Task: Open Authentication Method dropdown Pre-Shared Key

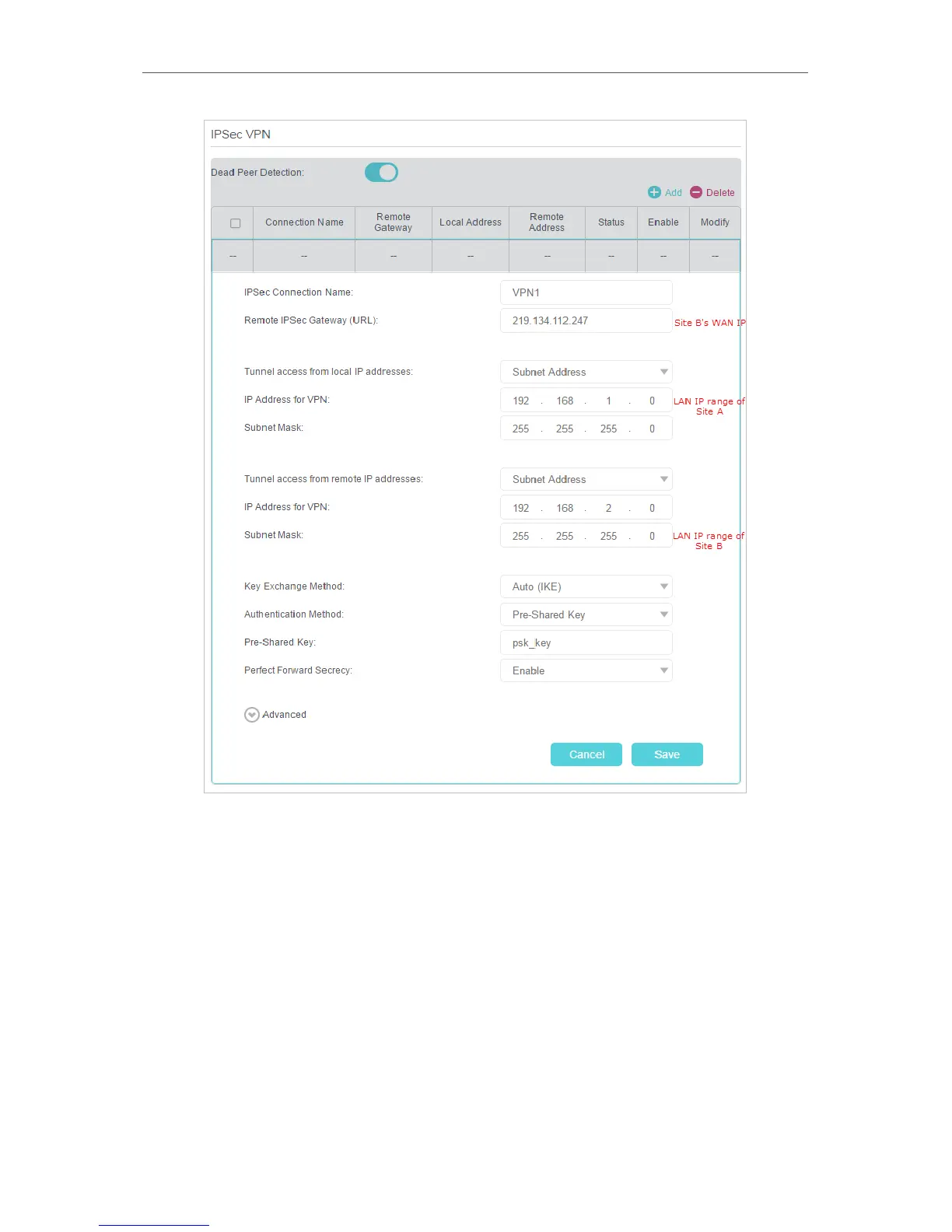Action: [x=586, y=614]
